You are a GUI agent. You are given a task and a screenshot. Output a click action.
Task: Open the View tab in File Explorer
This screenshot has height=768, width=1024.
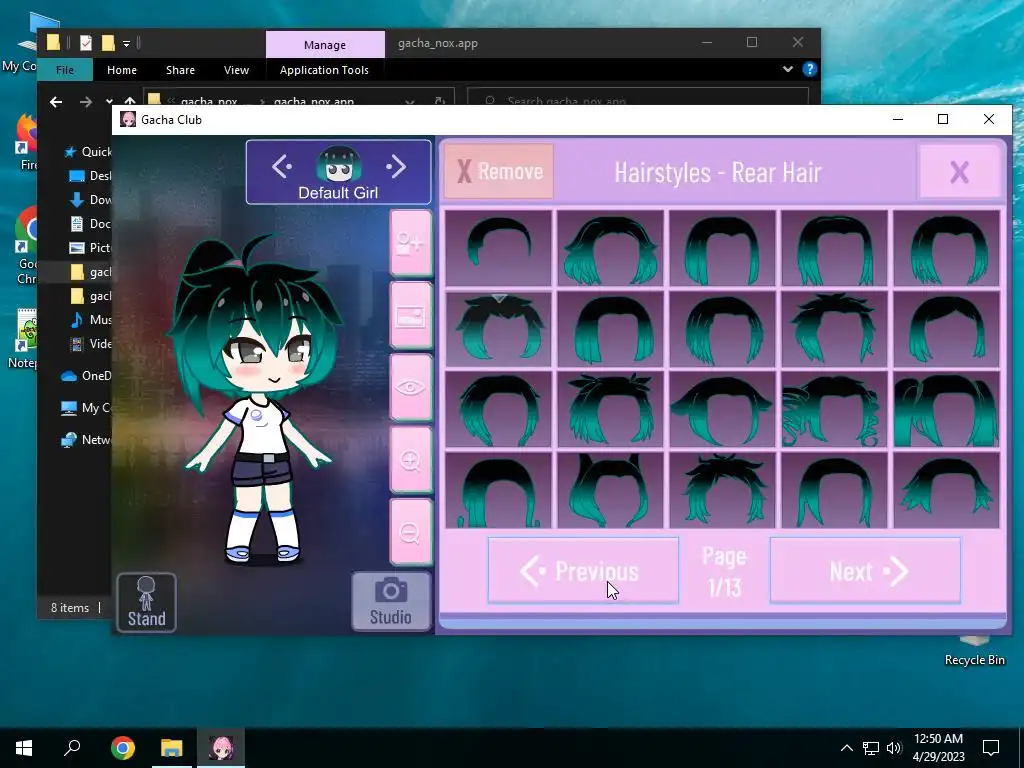pos(236,70)
